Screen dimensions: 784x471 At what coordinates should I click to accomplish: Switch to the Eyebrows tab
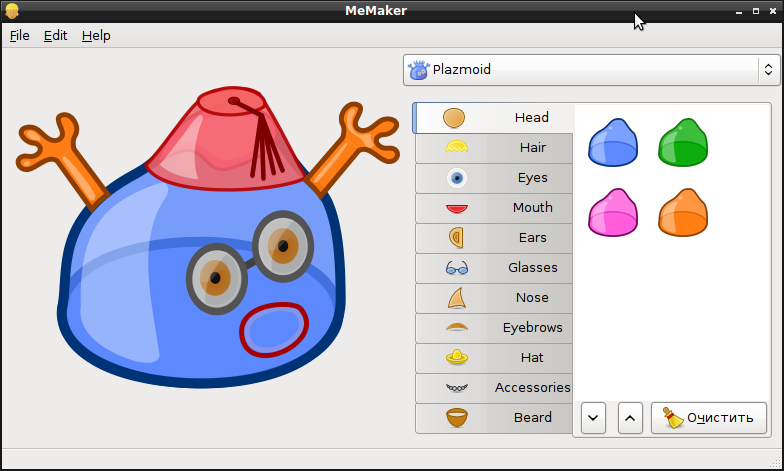494,328
